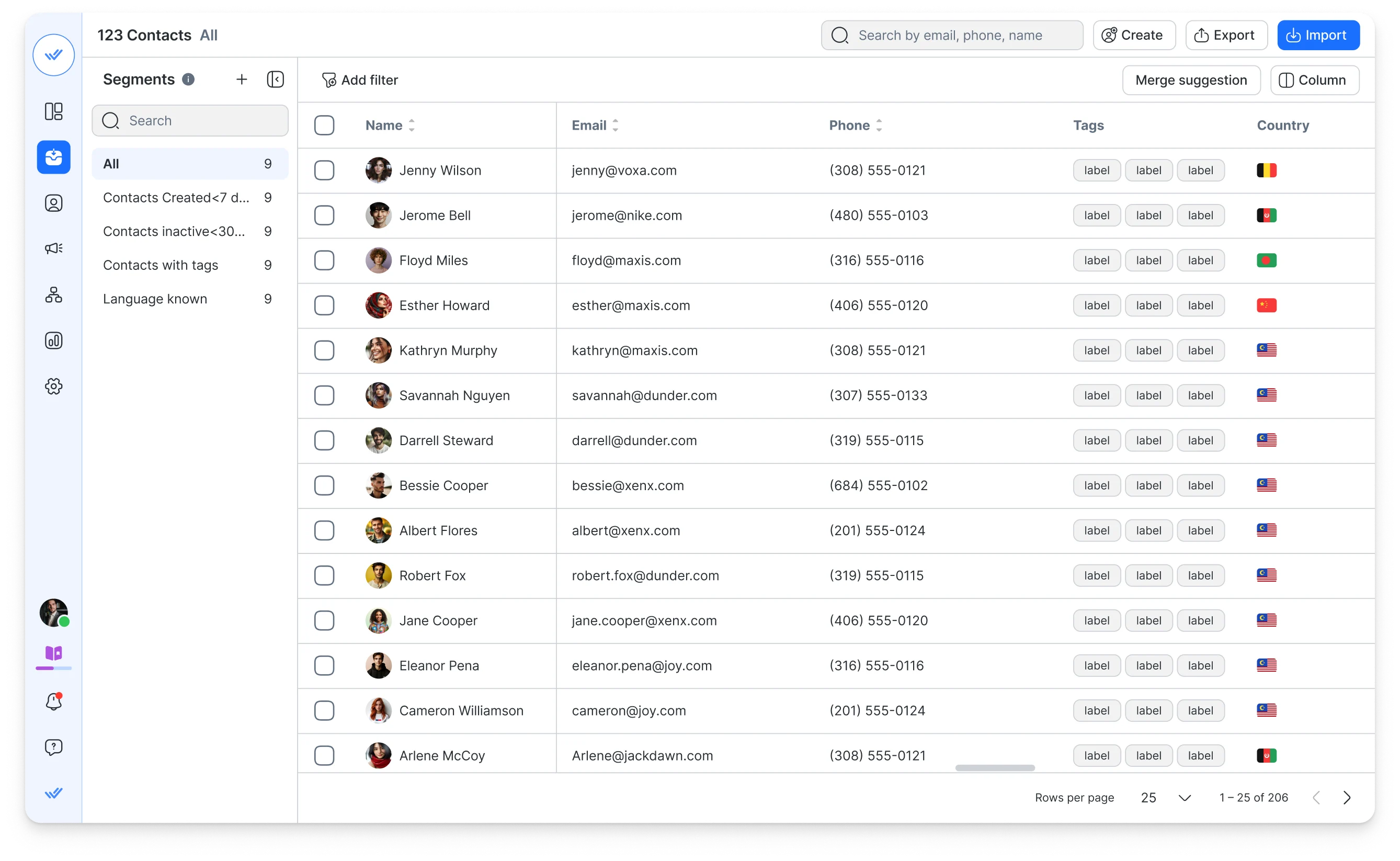Select all contacts with header checkbox
This screenshot has height=861, width=1400.
point(325,124)
